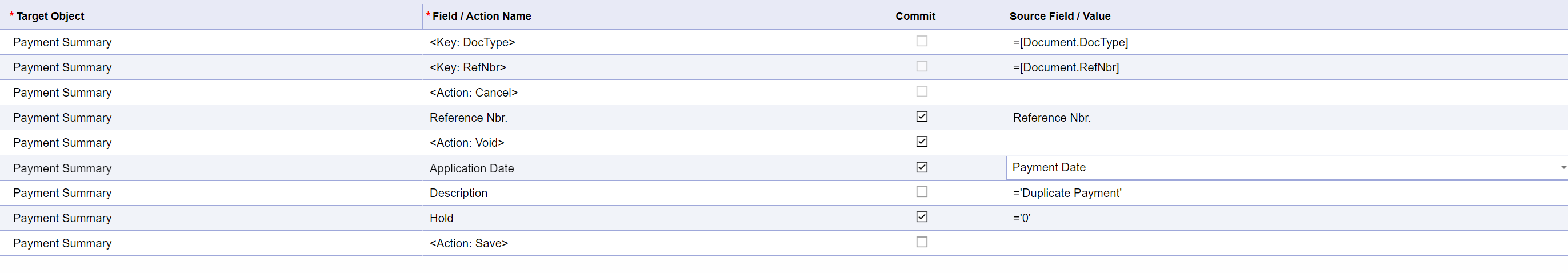The width and height of the screenshot is (1568, 273).
Task: Uncheck Commit for Action: Void row
Action: click(x=922, y=142)
